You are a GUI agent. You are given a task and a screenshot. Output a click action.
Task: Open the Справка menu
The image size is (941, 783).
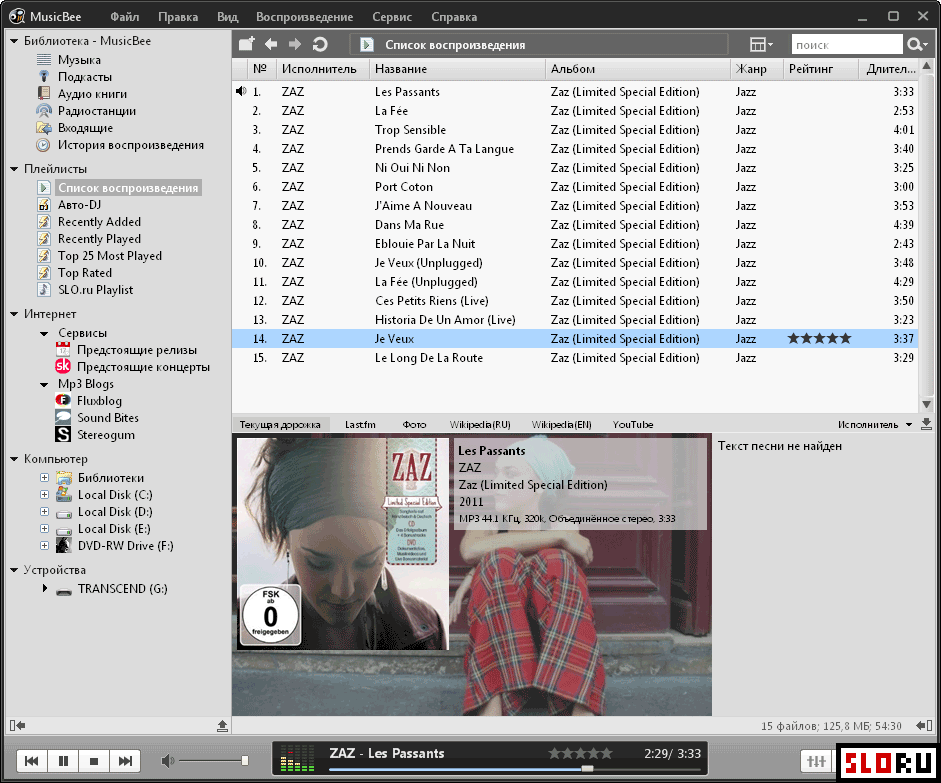454,17
